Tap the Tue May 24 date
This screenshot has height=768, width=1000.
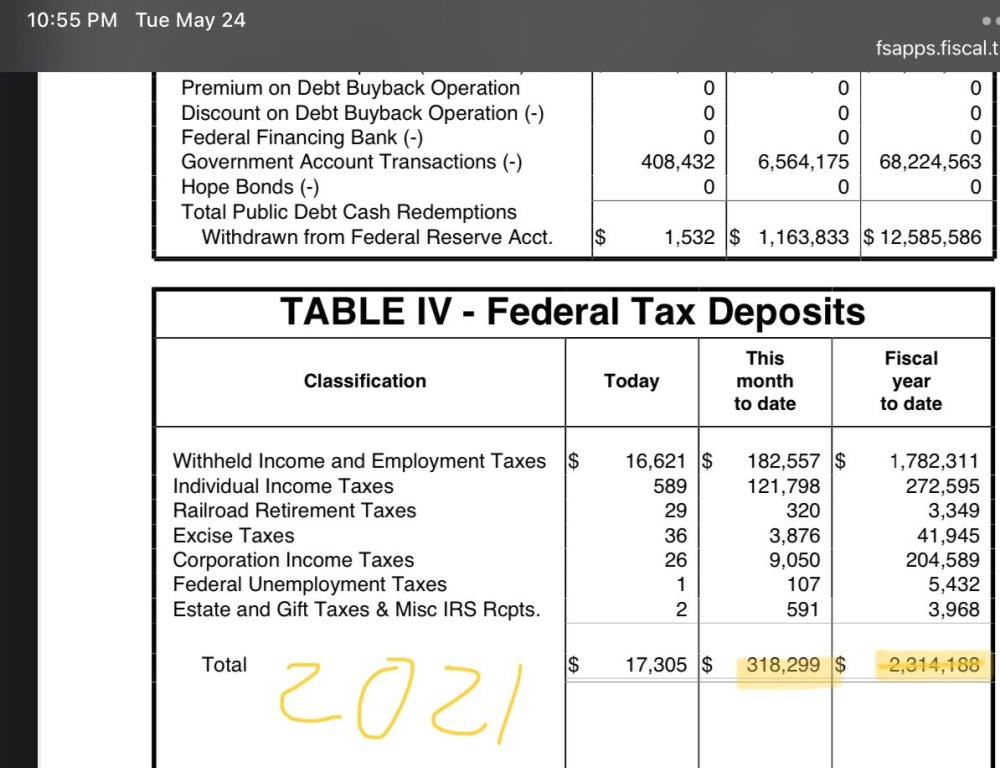click(190, 20)
